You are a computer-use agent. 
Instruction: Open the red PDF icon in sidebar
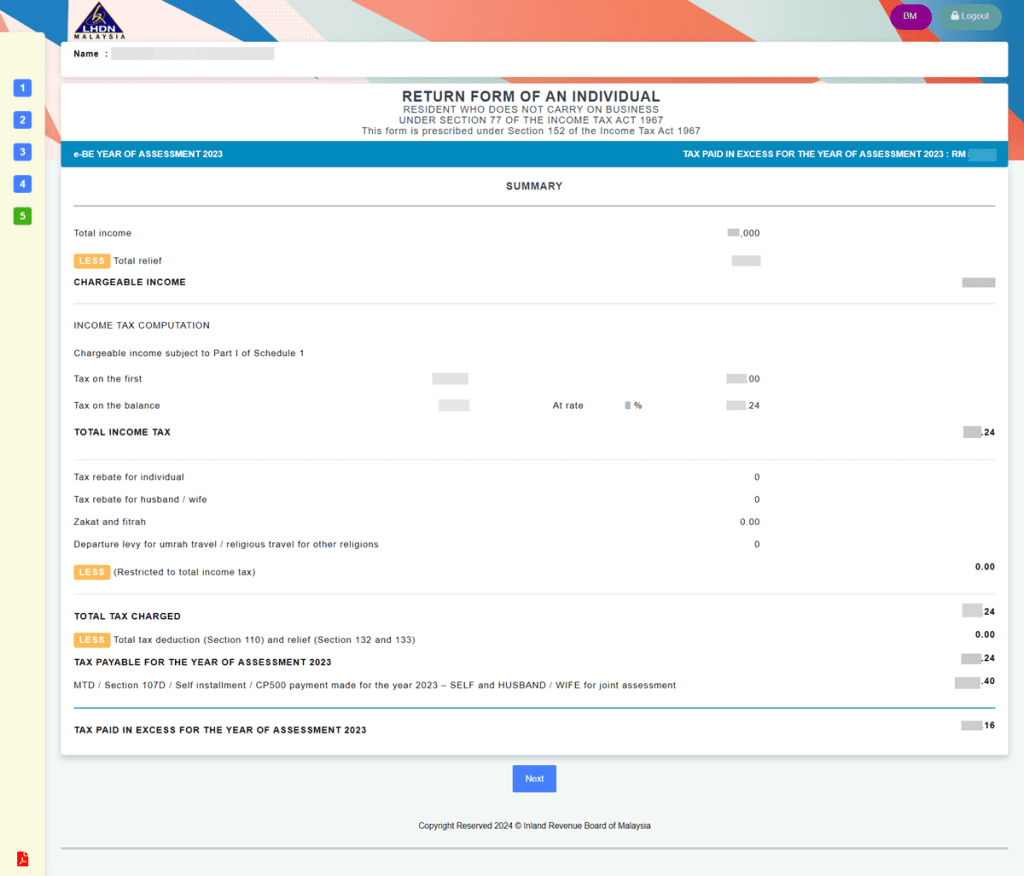[22, 859]
